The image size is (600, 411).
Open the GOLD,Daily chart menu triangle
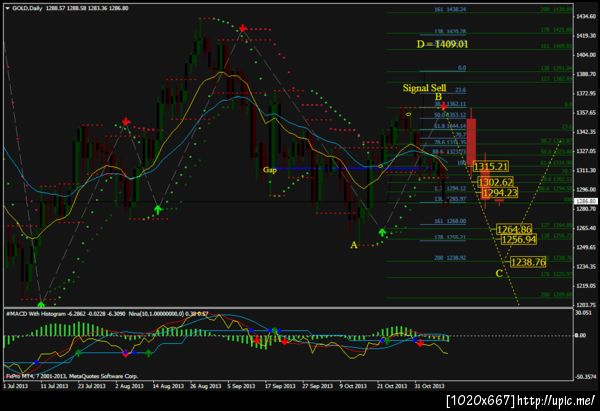8,8
